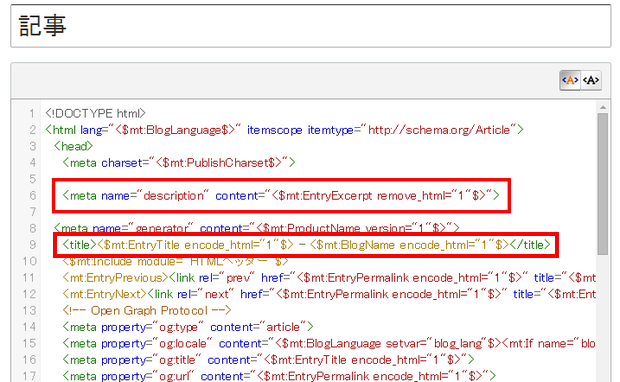Click line number 5 in the gutter
The width and height of the screenshot is (620, 382).
(x=32, y=179)
